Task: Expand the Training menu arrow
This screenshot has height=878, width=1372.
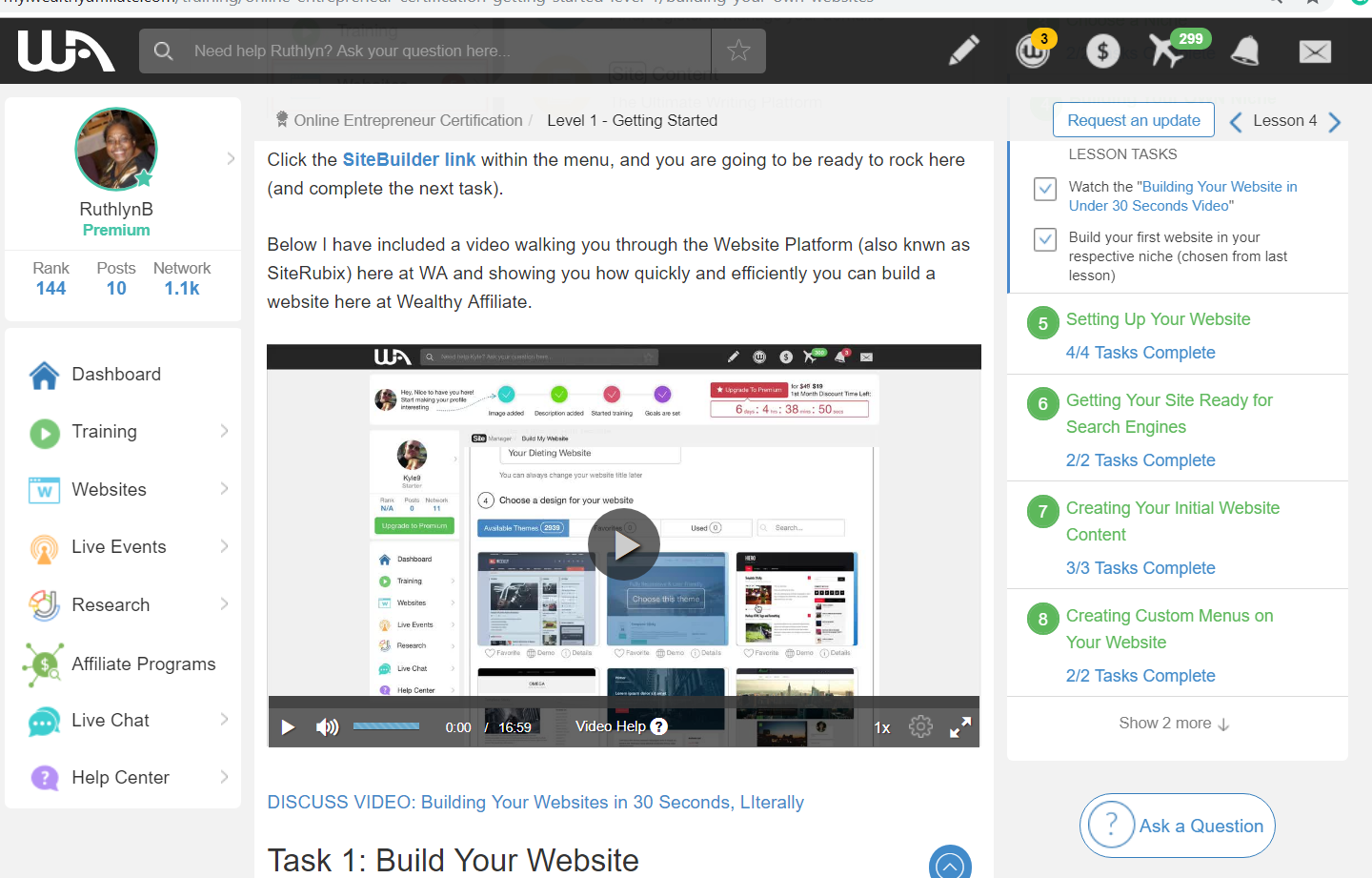Action: point(225,431)
